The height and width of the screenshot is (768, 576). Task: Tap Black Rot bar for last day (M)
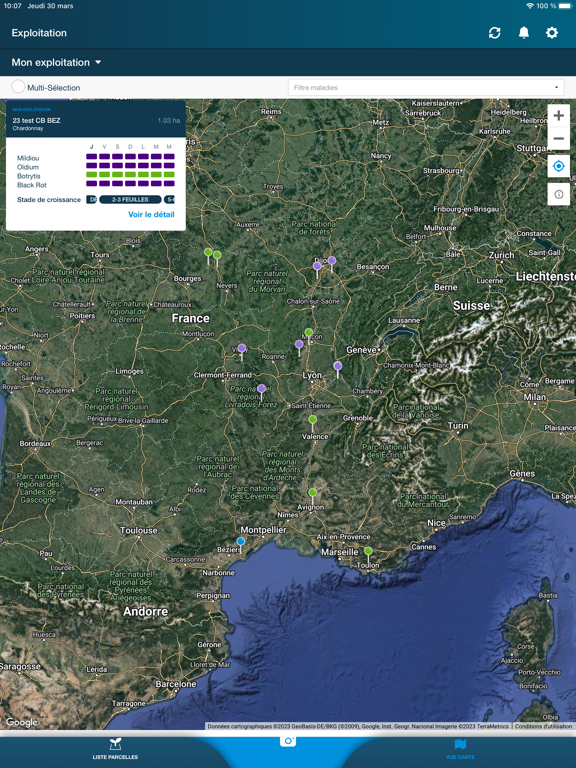tap(169, 184)
